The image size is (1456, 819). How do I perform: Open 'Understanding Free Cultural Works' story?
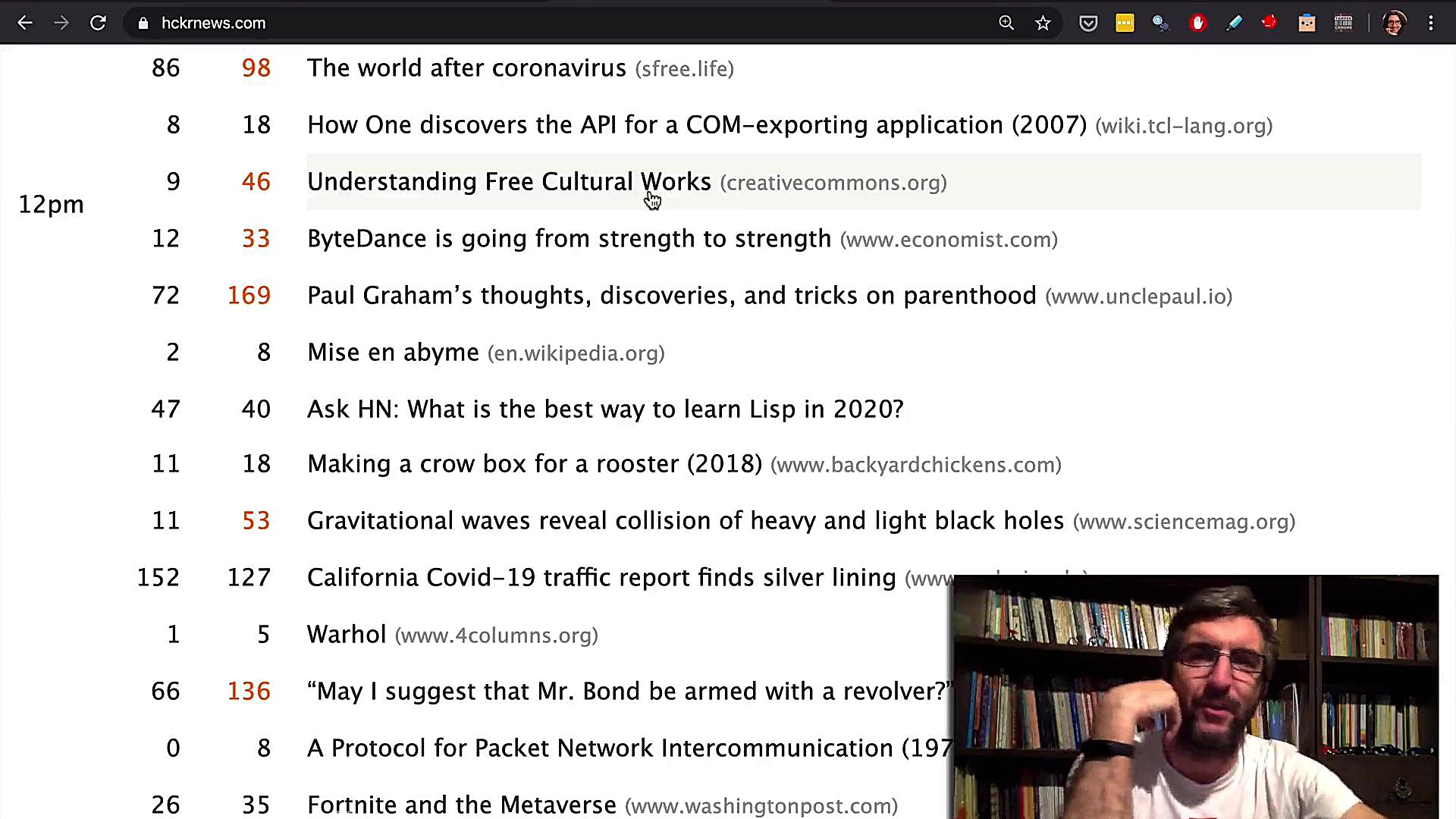509,182
